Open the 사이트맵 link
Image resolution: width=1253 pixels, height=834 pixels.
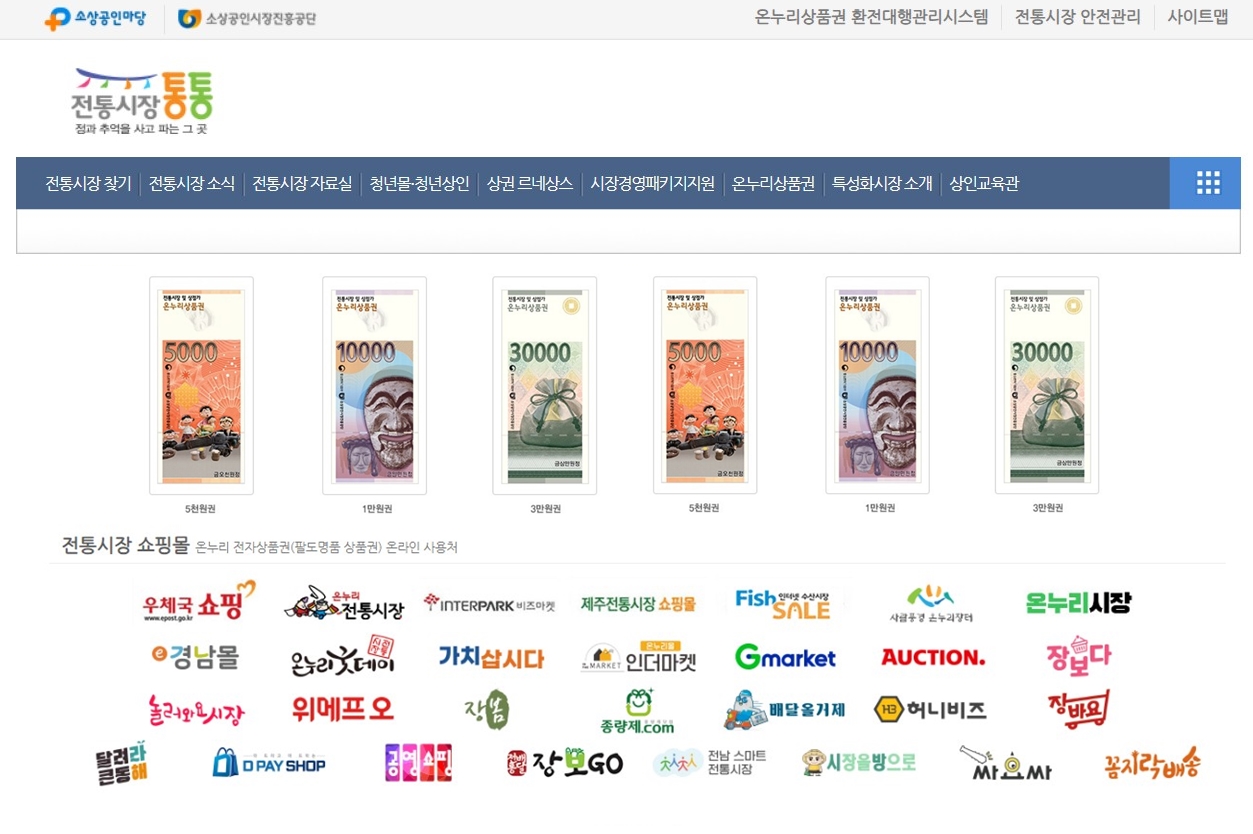coord(1198,17)
